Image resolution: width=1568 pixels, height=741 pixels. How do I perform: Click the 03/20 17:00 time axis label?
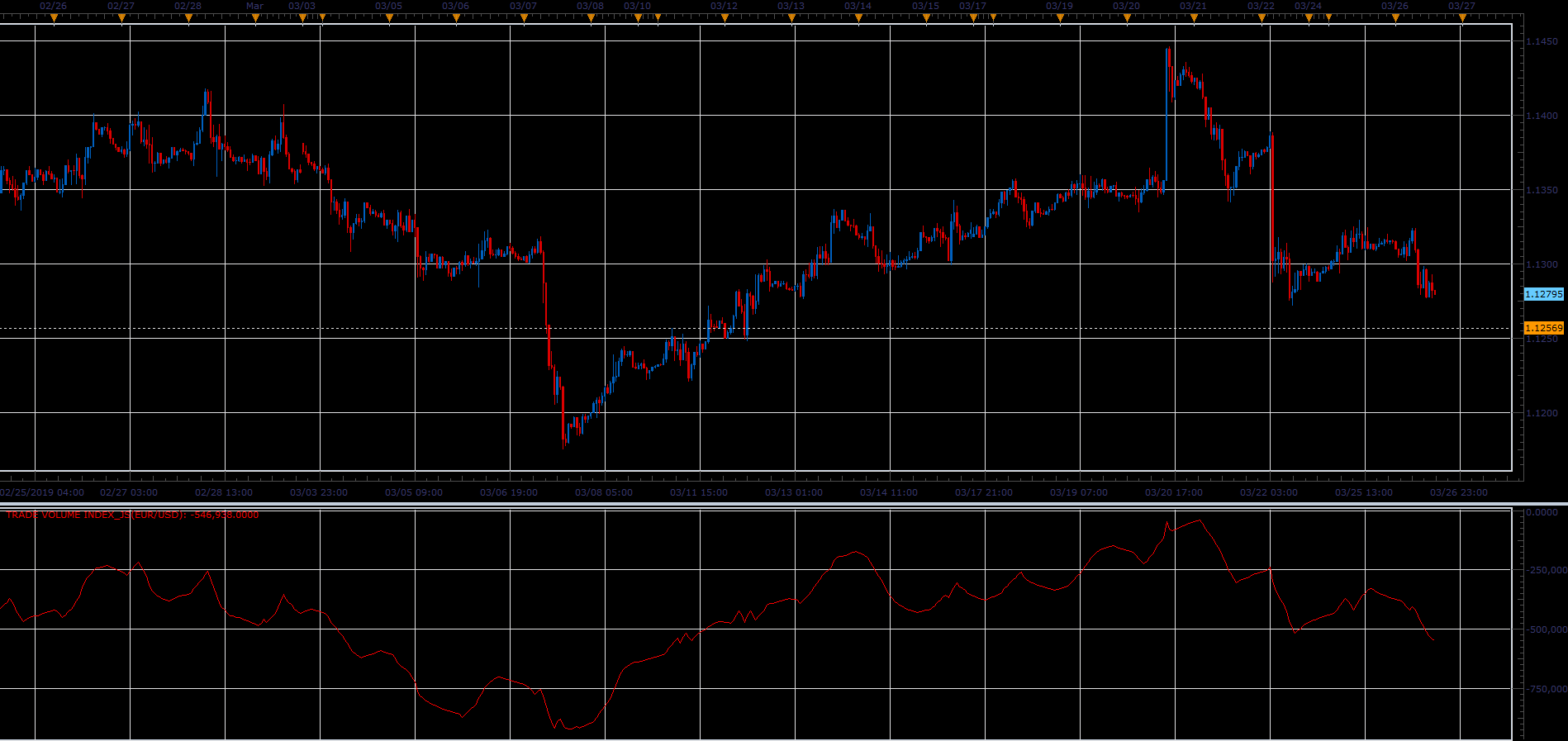(x=1174, y=492)
